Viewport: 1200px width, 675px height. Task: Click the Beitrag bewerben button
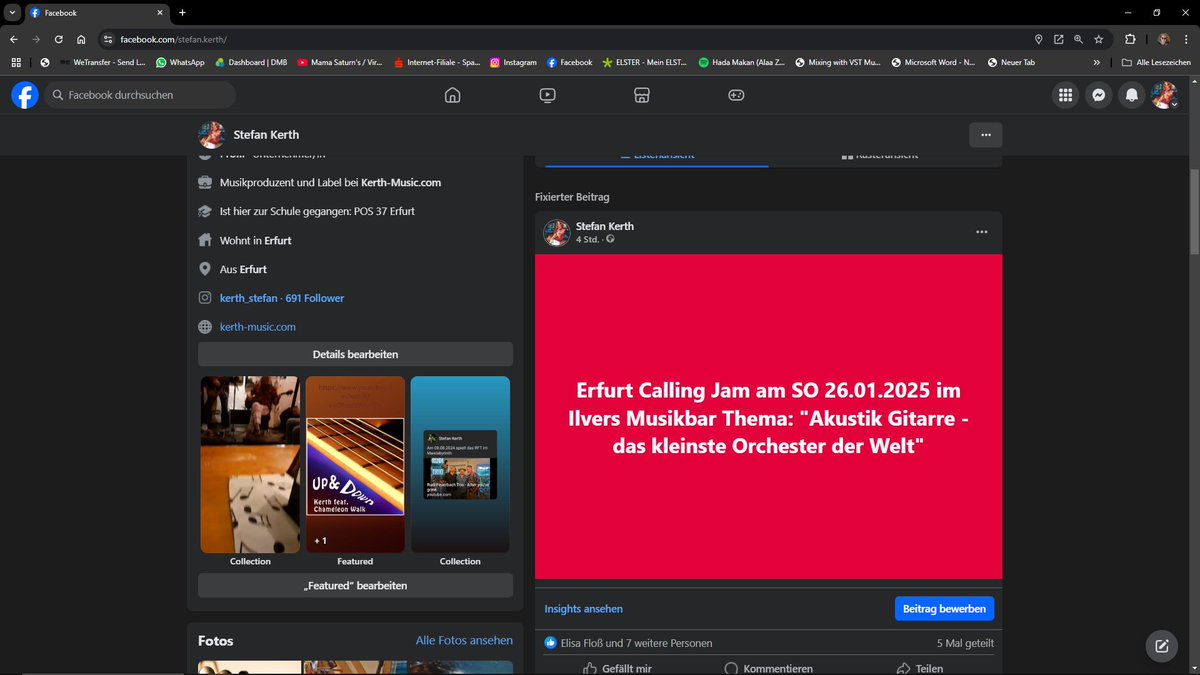[x=944, y=608]
